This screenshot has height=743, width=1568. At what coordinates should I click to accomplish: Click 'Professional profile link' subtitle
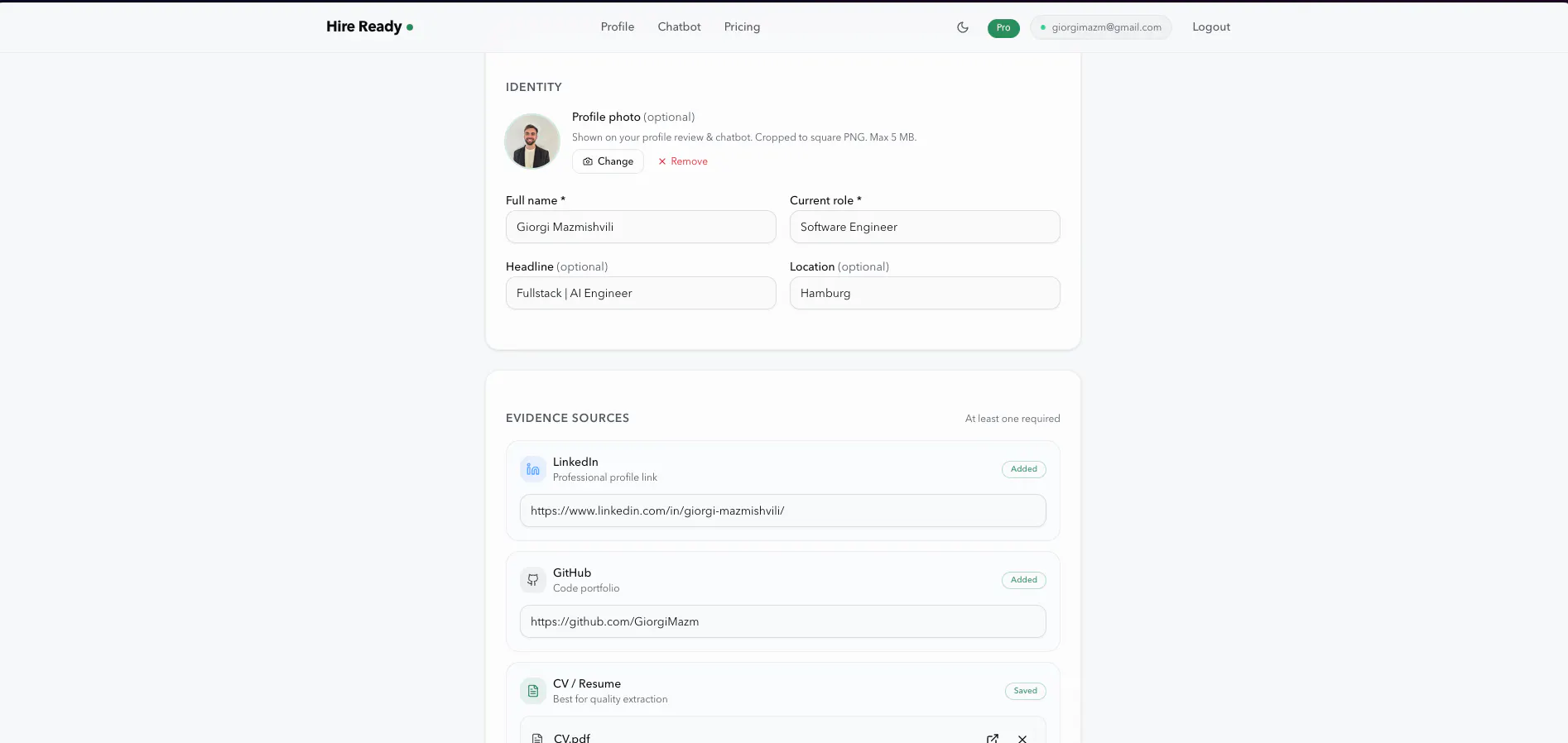(605, 477)
